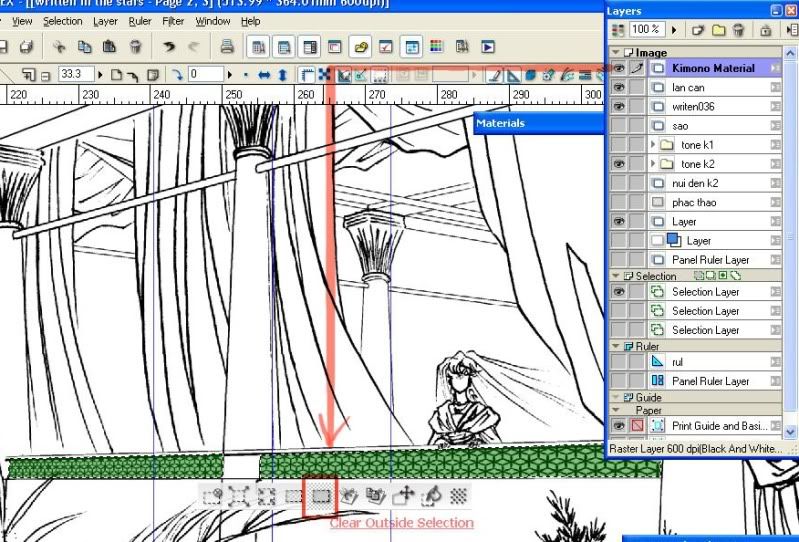This screenshot has height=542, width=799.
Task: Open the View menu
Action: (x=22, y=21)
